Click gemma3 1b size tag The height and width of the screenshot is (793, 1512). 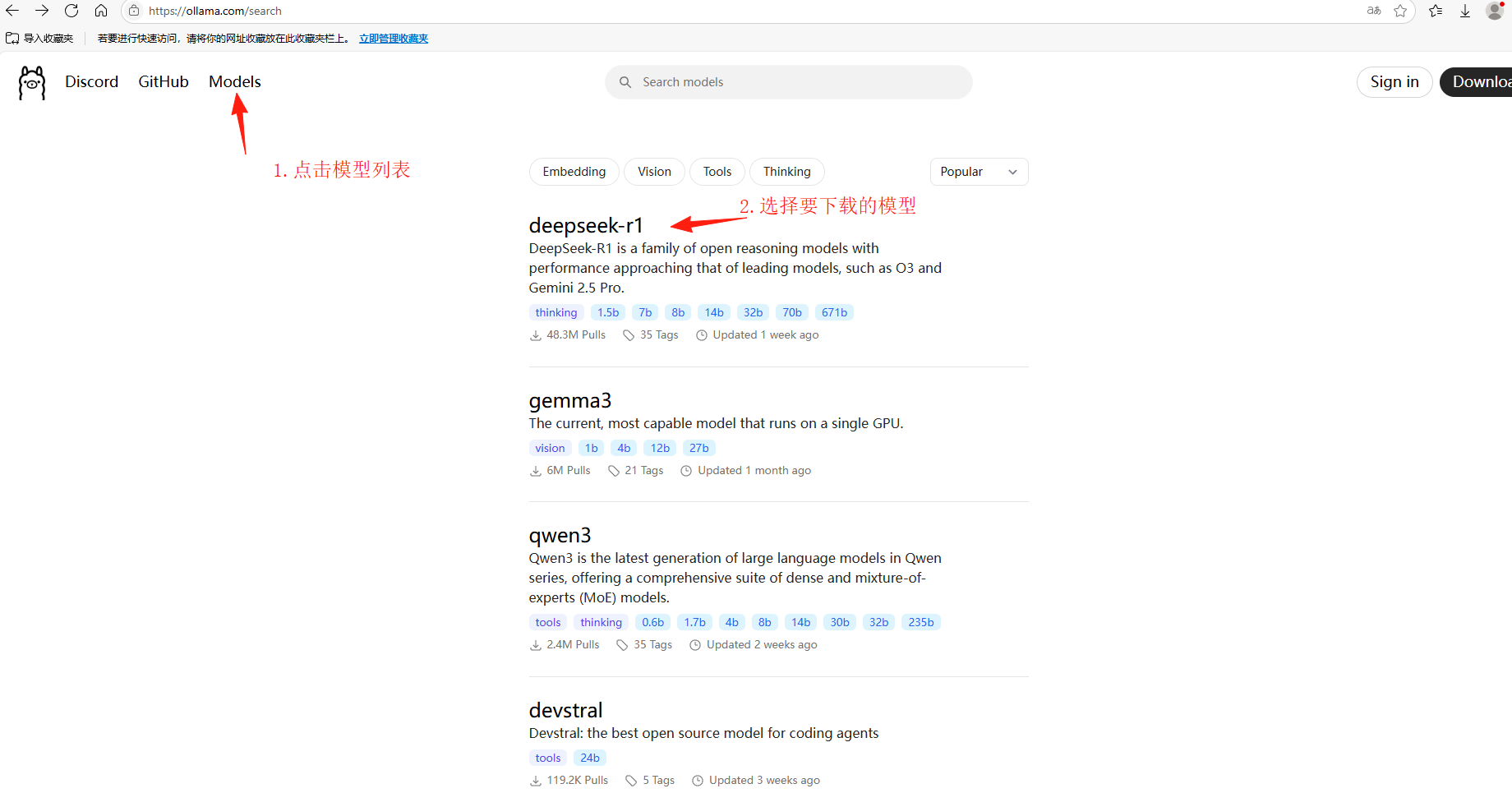pyautogui.click(x=592, y=448)
